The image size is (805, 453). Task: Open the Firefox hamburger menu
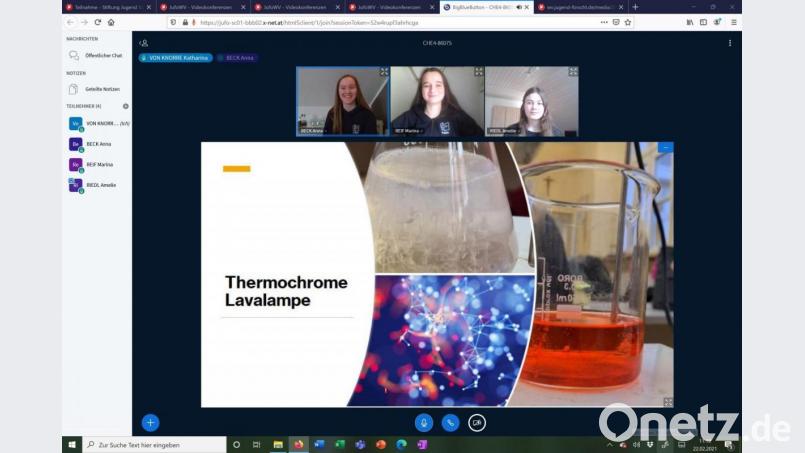(733, 22)
